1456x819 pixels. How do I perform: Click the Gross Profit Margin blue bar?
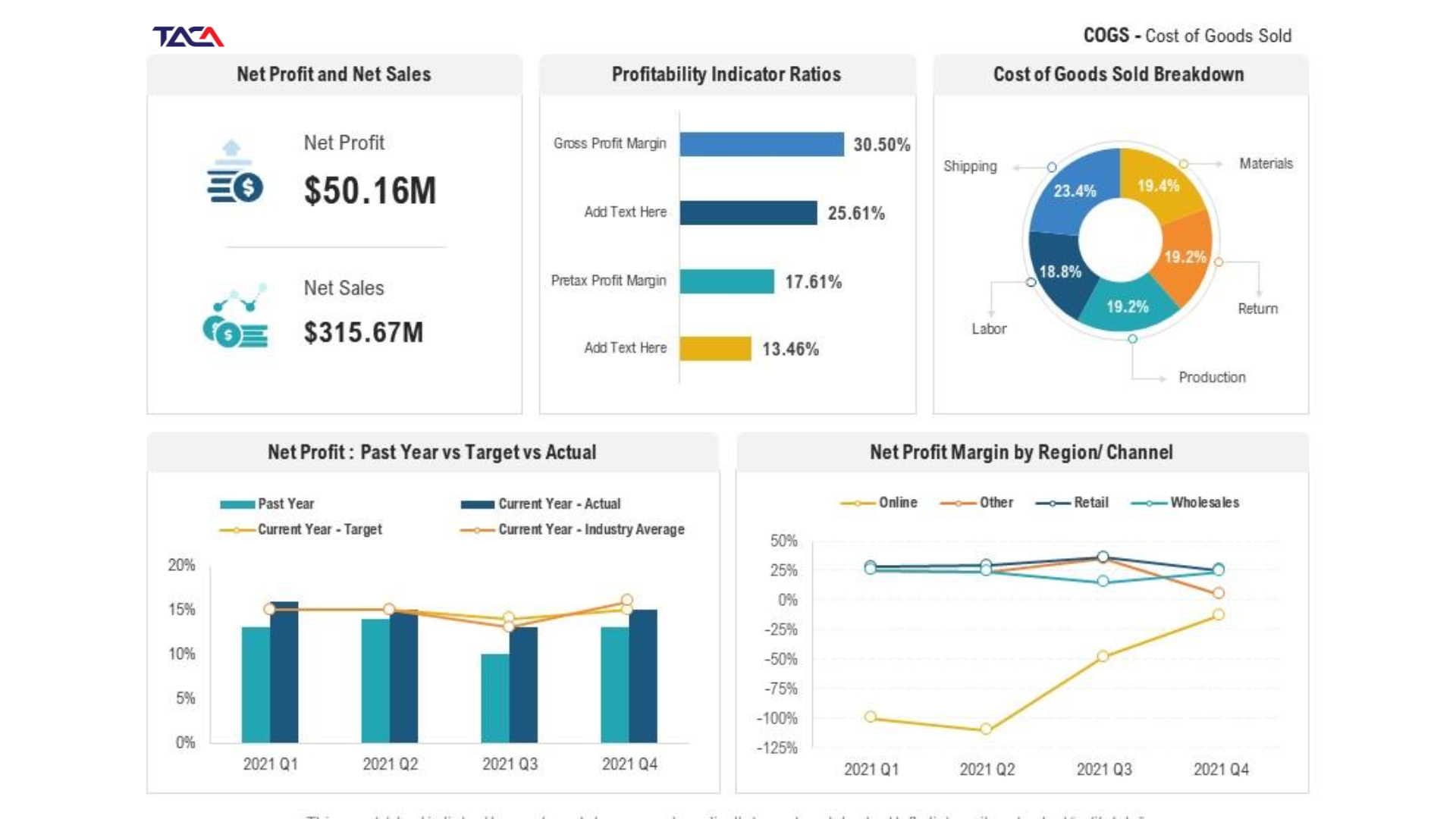pyautogui.click(x=761, y=144)
